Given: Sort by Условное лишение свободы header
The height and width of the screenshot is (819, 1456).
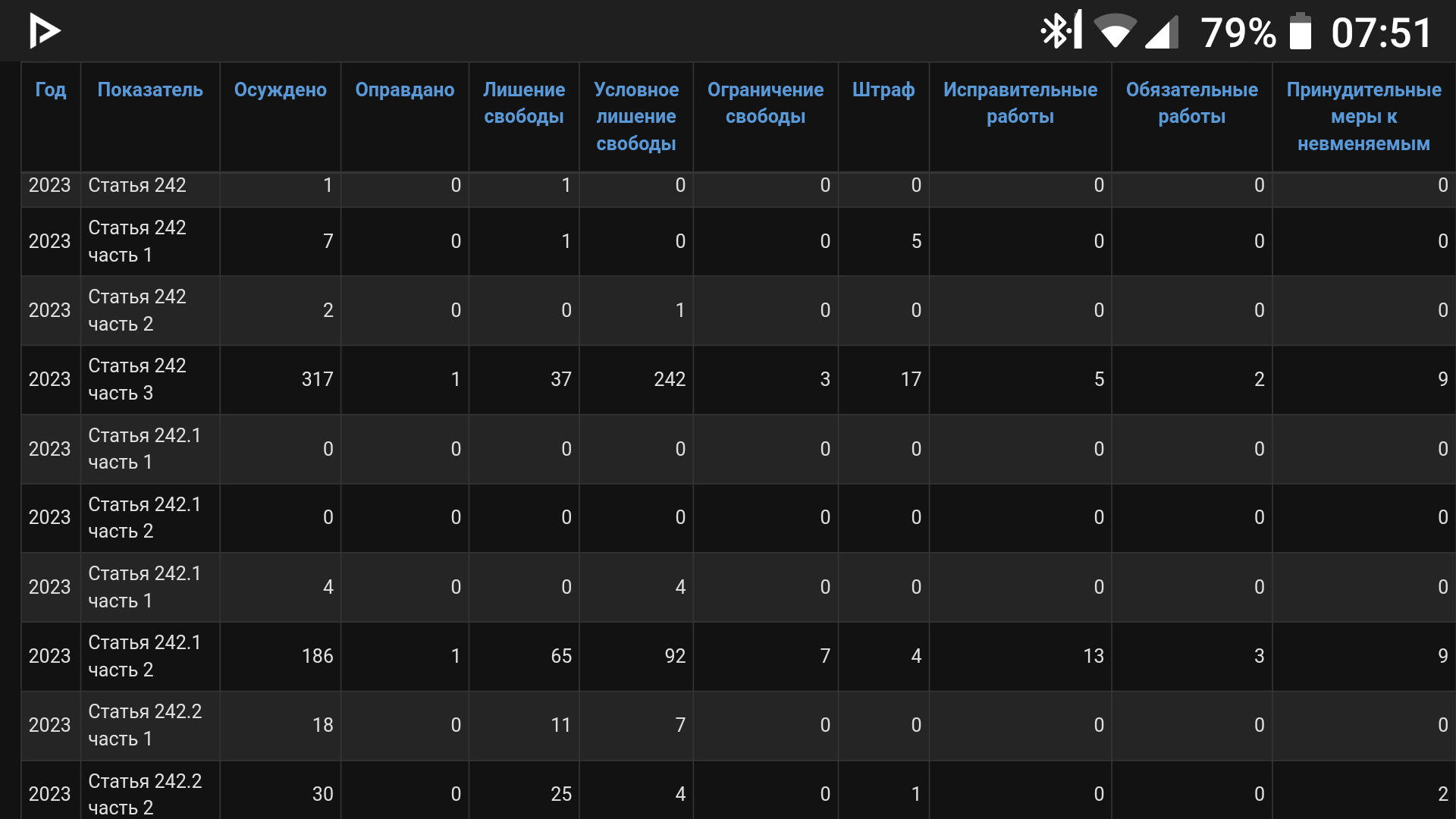Looking at the screenshot, I should [x=635, y=116].
